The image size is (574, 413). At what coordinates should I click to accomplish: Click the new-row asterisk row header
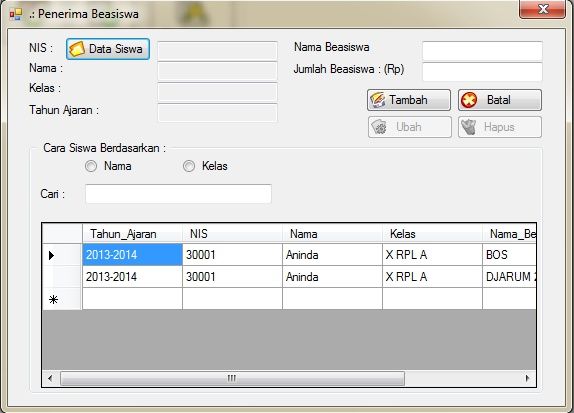[x=62, y=299]
